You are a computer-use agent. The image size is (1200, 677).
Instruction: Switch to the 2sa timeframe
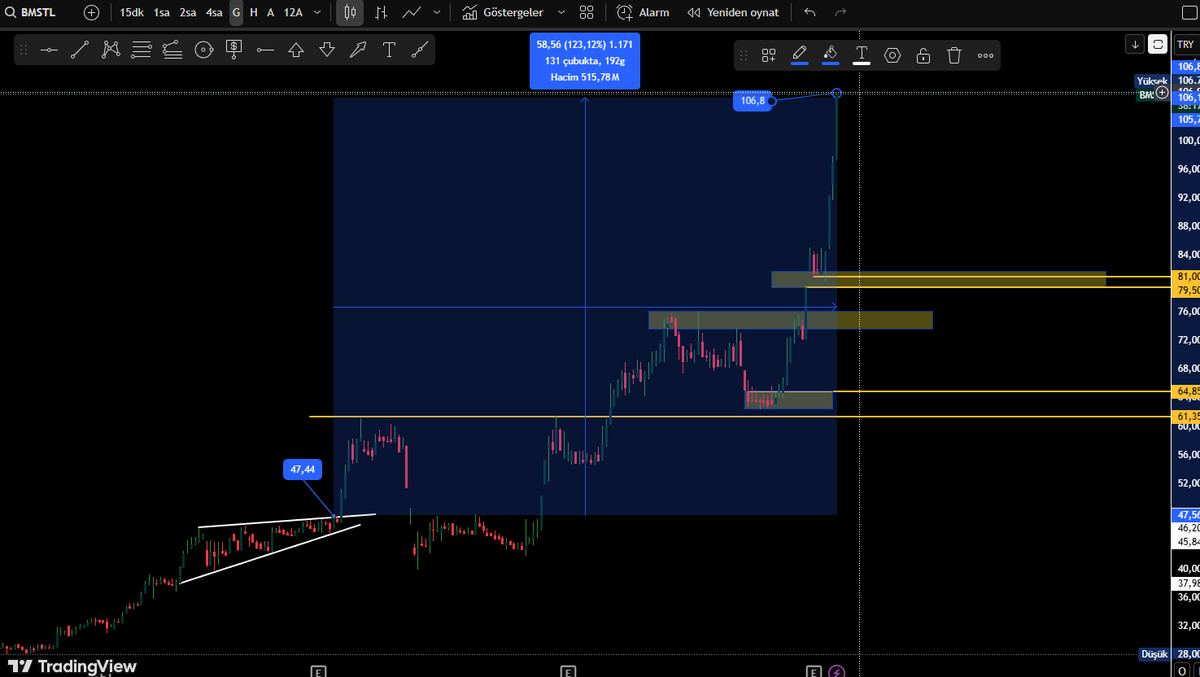pyautogui.click(x=188, y=13)
